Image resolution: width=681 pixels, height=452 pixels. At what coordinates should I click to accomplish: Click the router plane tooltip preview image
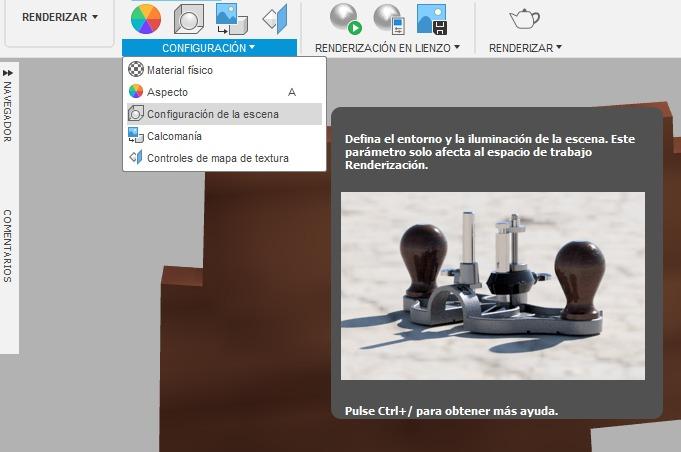(493, 286)
